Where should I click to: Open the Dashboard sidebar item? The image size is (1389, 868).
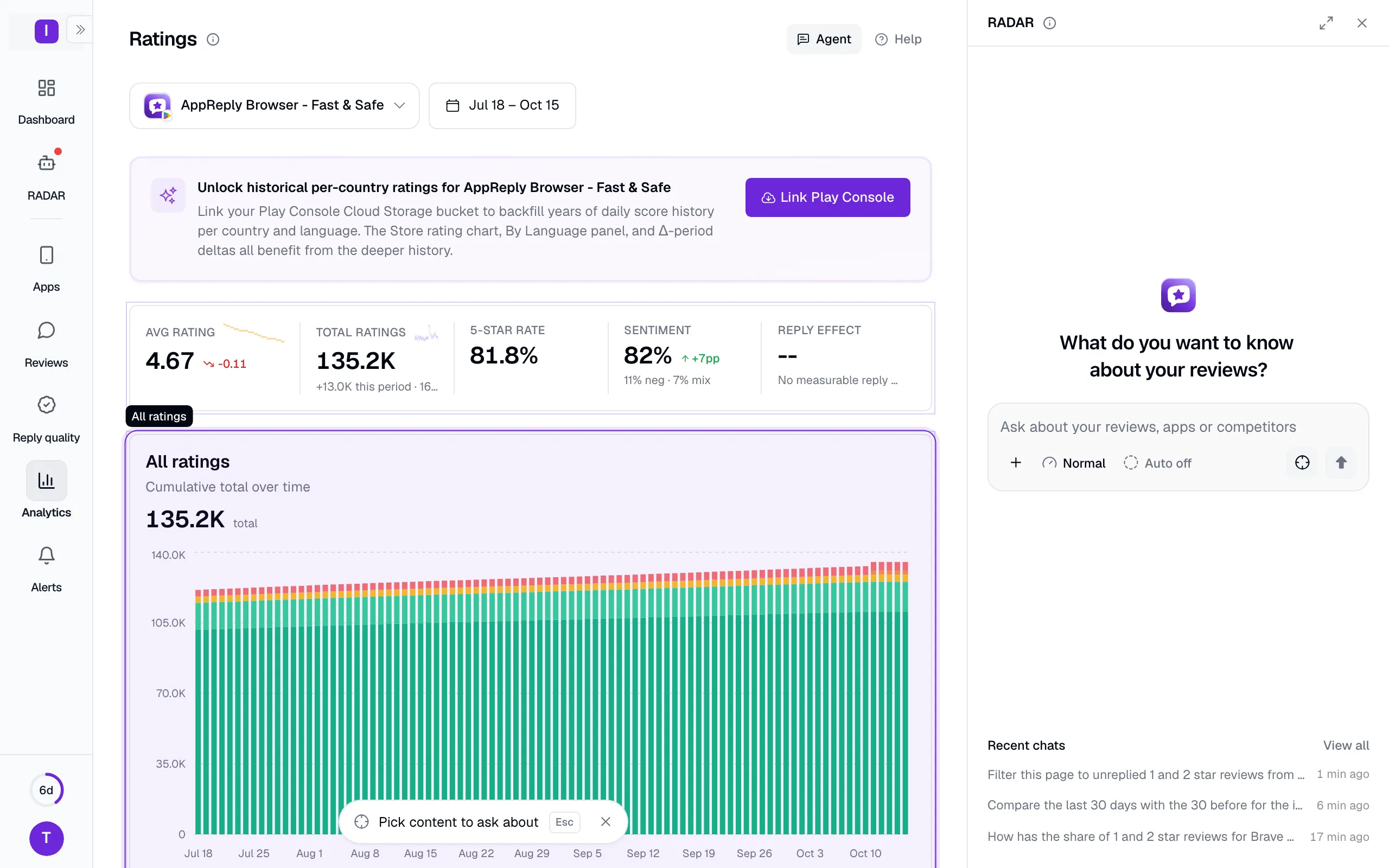[x=46, y=102]
